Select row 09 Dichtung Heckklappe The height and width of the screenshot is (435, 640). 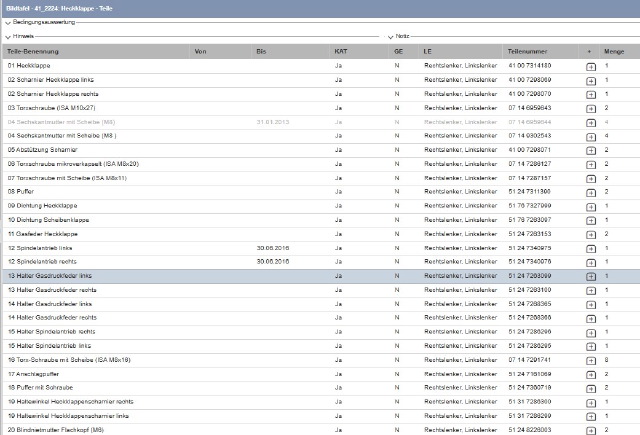click(321, 206)
